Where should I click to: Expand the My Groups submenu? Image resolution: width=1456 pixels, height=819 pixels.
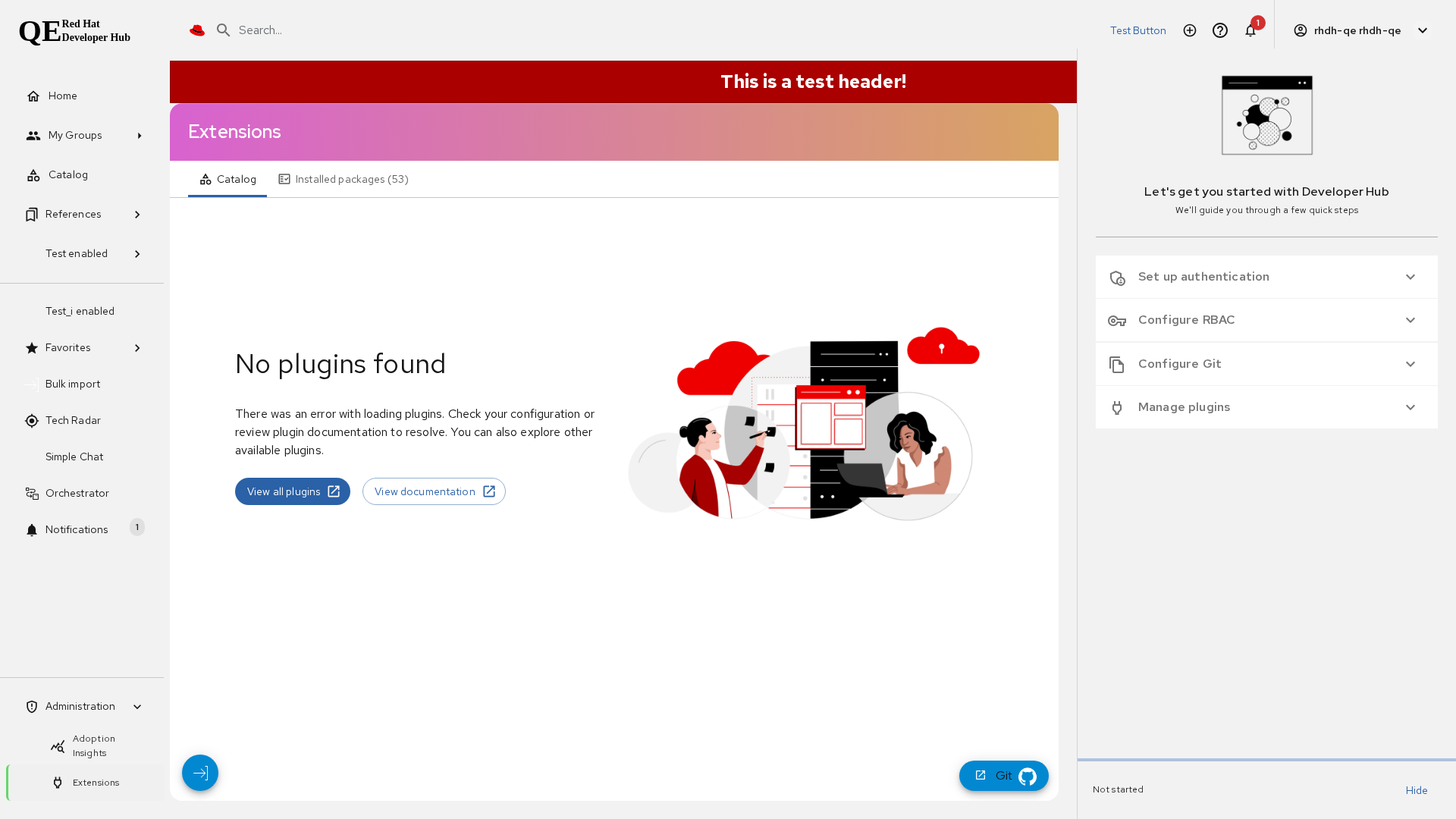(x=140, y=136)
